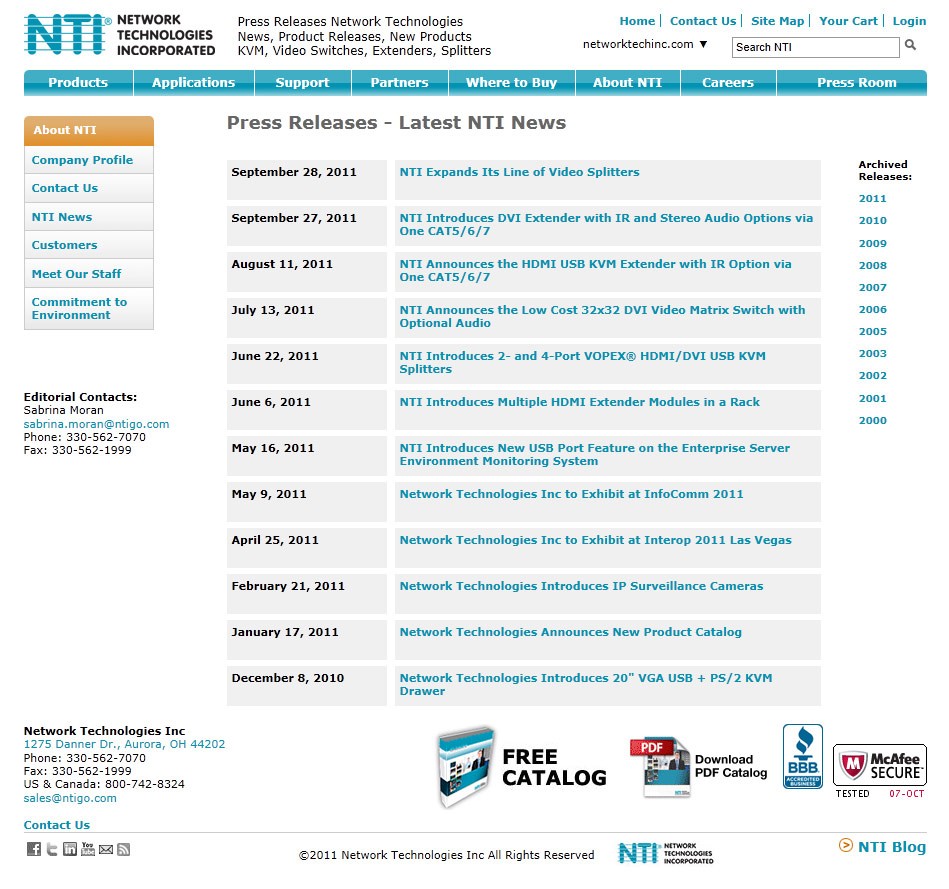Select Where to Buy in navigation bar

tap(511, 83)
